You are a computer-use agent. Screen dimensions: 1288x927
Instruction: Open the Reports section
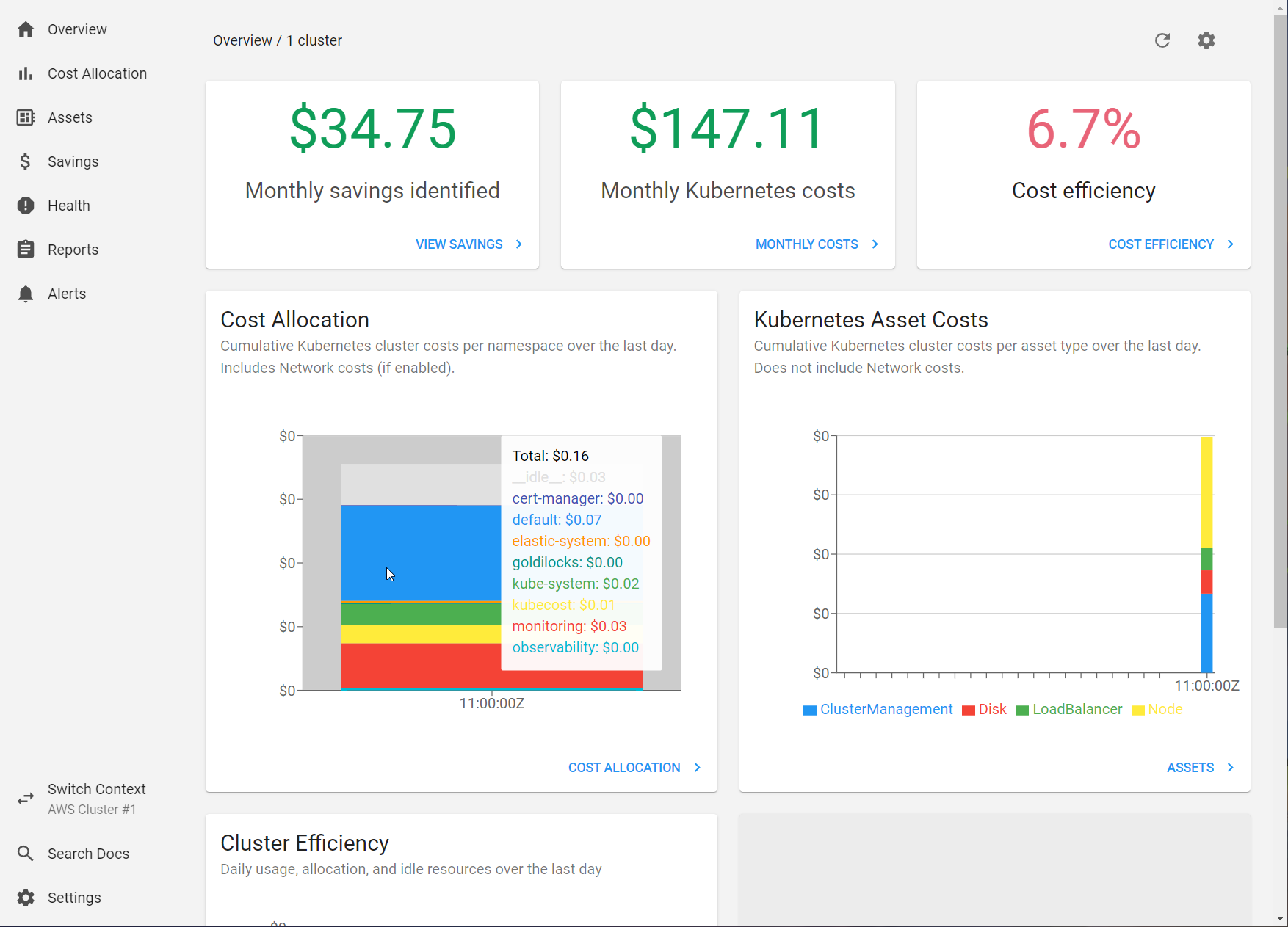coord(73,250)
